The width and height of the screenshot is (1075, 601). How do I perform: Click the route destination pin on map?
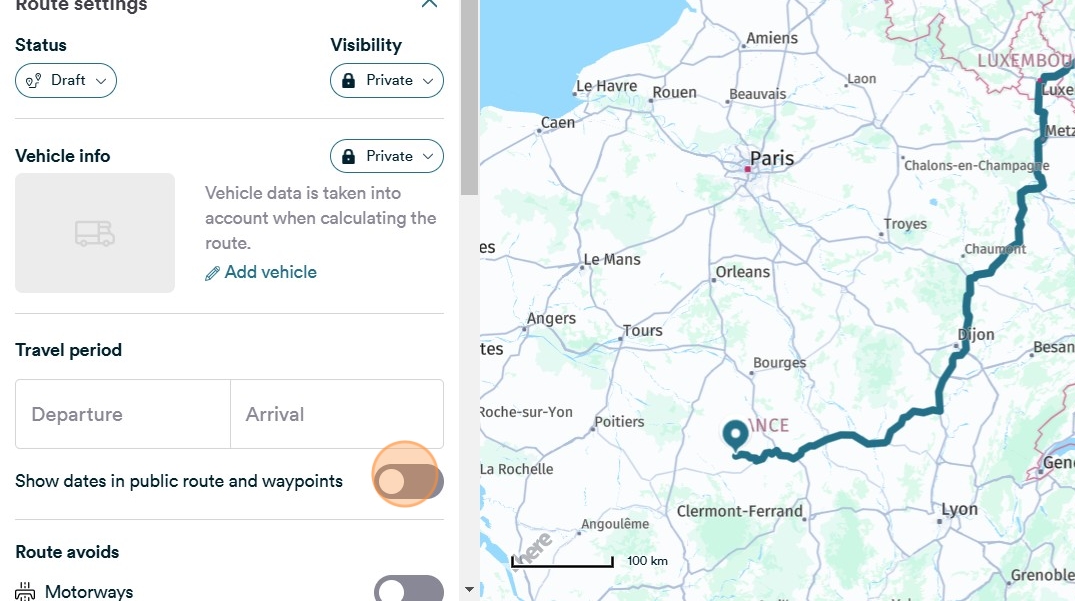click(736, 435)
